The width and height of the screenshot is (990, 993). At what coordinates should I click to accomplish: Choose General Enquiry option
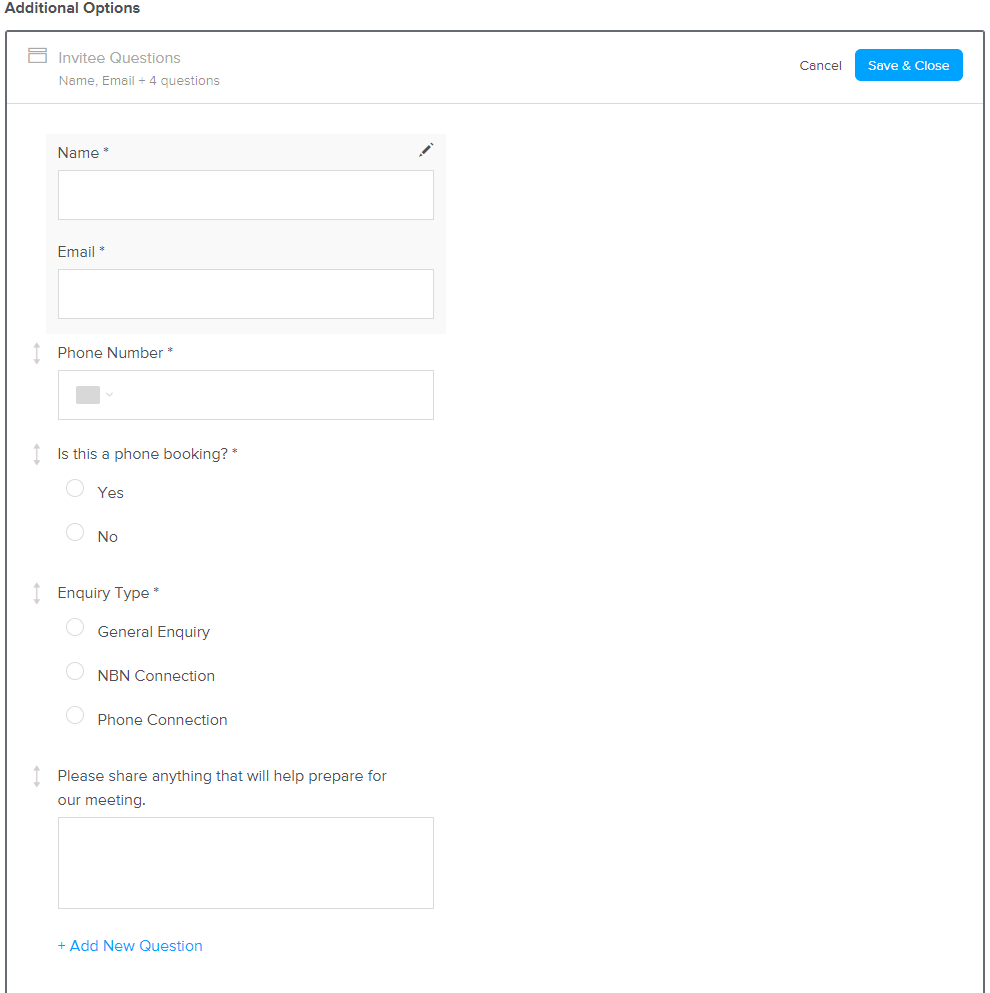[75, 628]
